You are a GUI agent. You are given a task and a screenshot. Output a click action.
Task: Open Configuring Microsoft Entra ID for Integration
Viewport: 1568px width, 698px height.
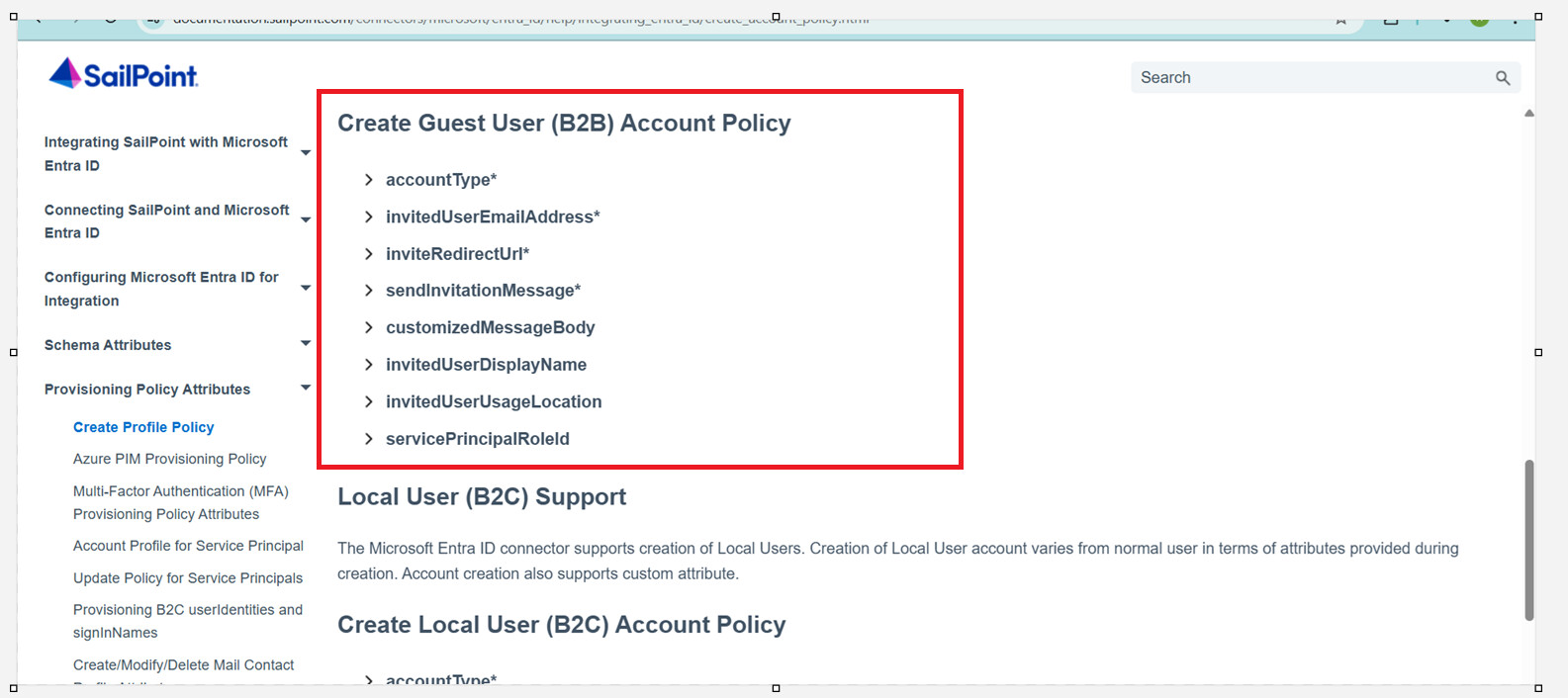point(161,289)
